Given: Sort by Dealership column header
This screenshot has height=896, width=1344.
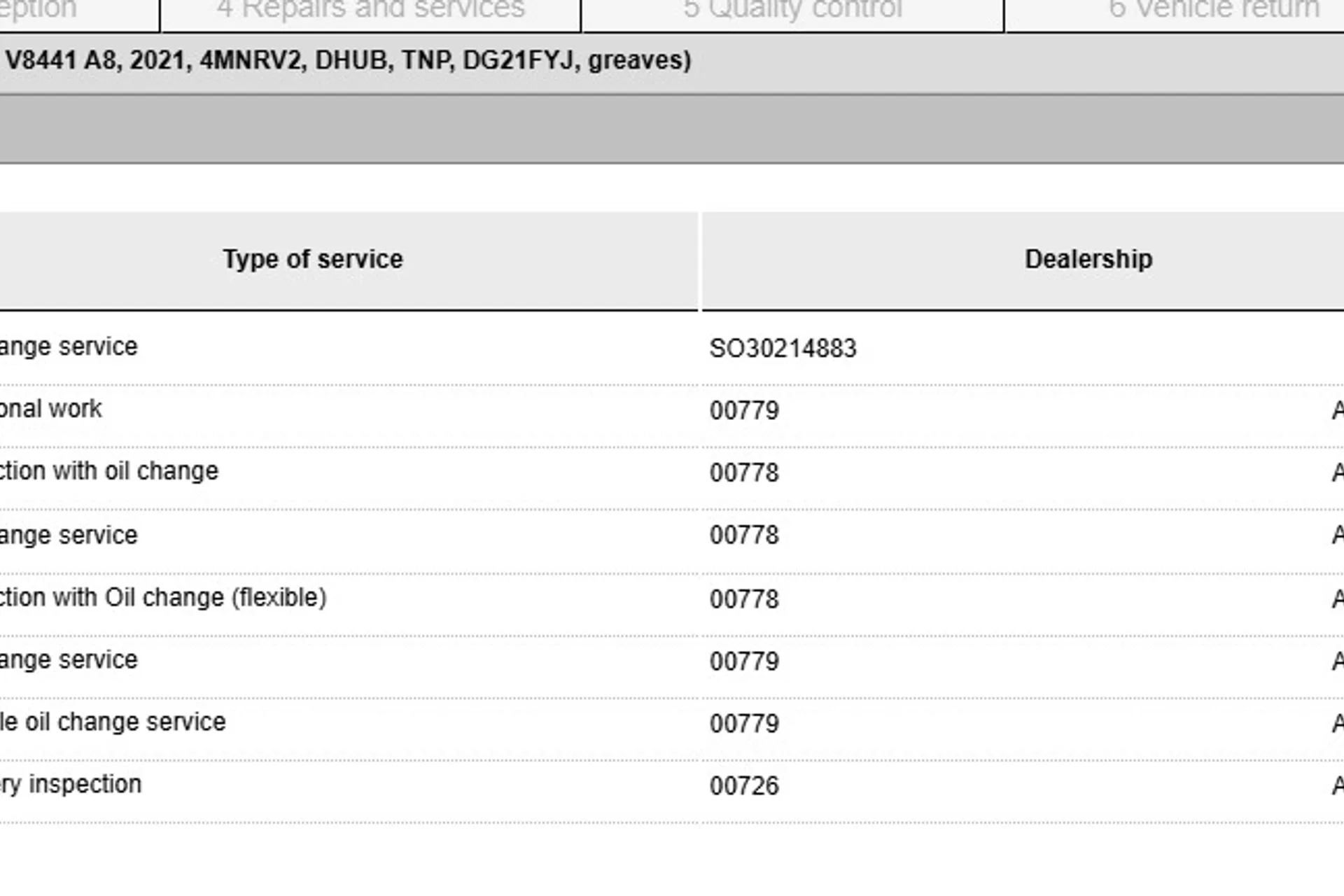Looking at the screenshot, I should 1088,260.
